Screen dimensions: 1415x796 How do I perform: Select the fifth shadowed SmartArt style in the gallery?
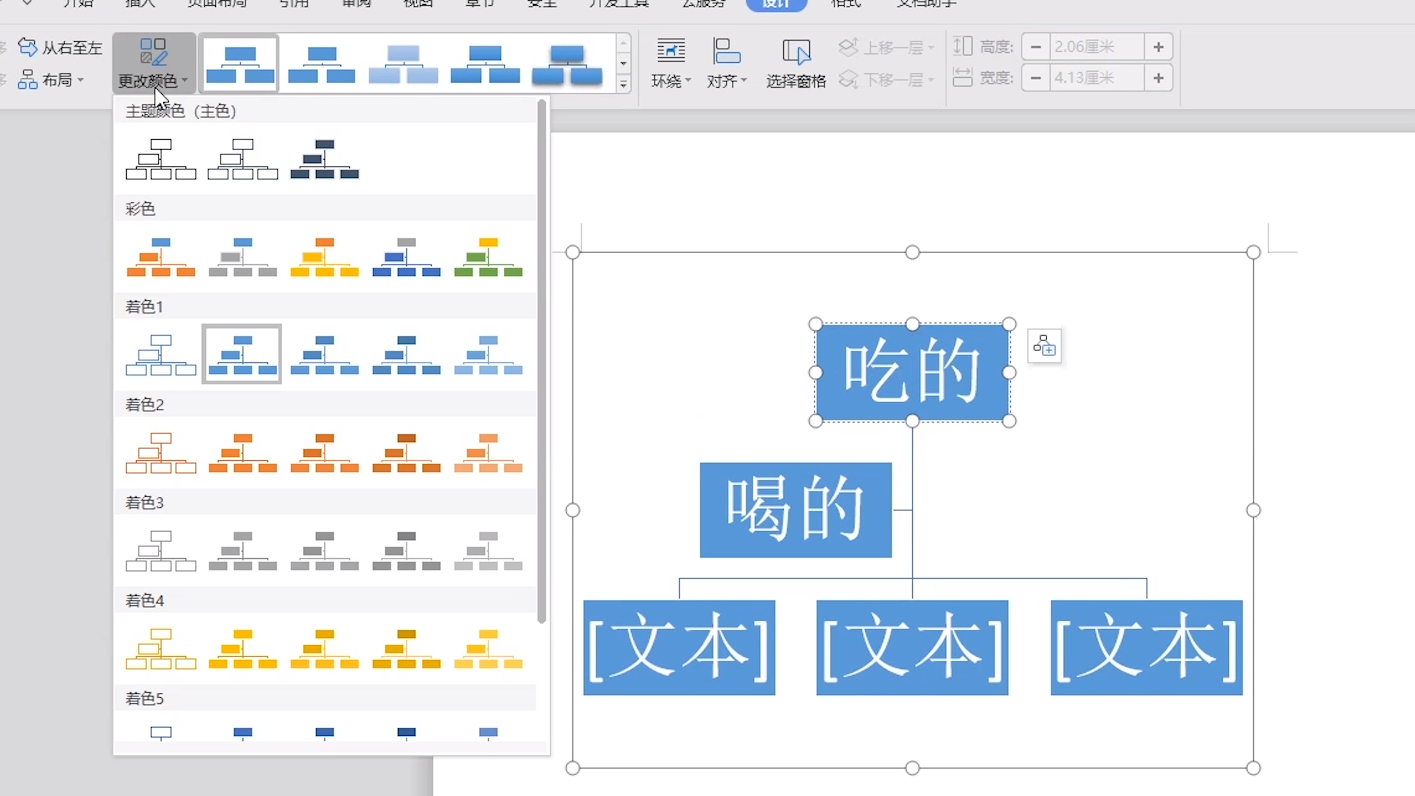[567, 64]
